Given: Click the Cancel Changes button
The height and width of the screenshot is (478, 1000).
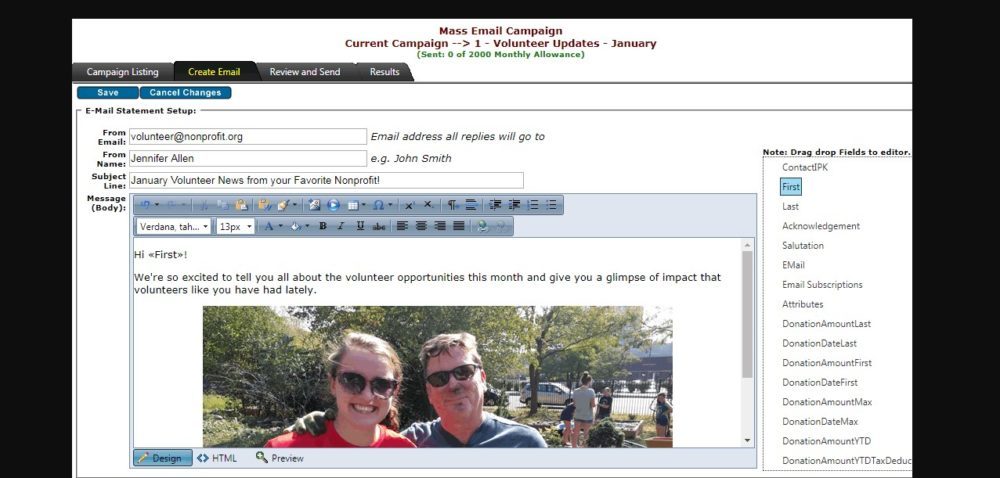Looking at the screenshot, I should pos(185,93).
